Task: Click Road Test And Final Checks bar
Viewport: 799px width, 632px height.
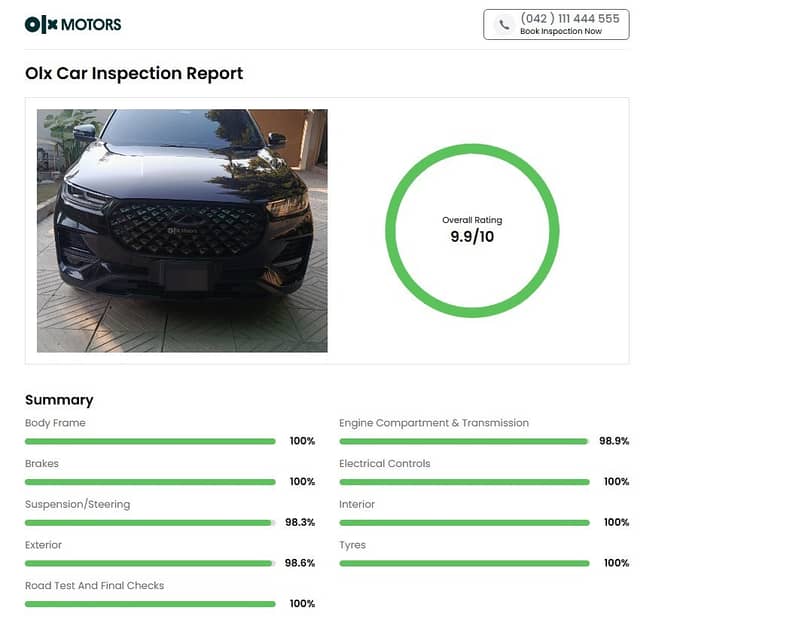Action: [x=150, y=604]
